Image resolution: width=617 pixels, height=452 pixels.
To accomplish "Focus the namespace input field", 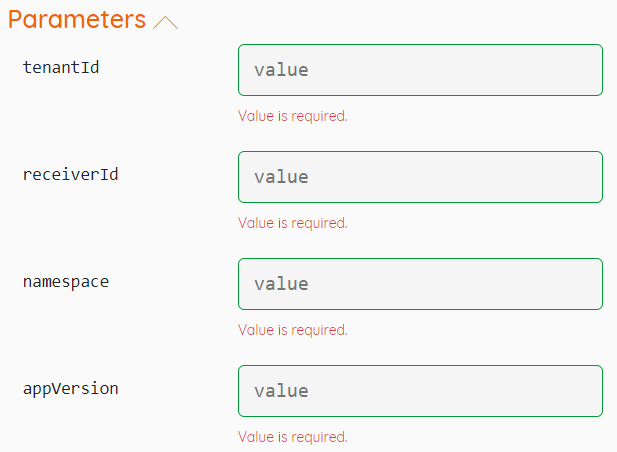I will [x=420, y=284].
